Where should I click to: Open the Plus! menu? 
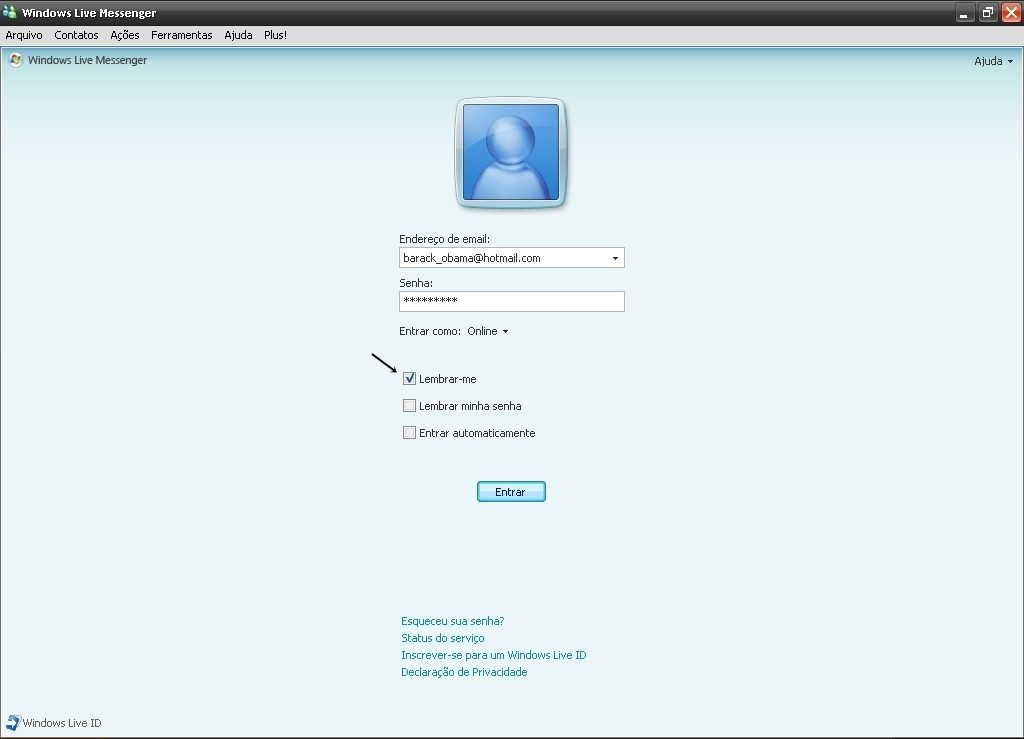276,35
